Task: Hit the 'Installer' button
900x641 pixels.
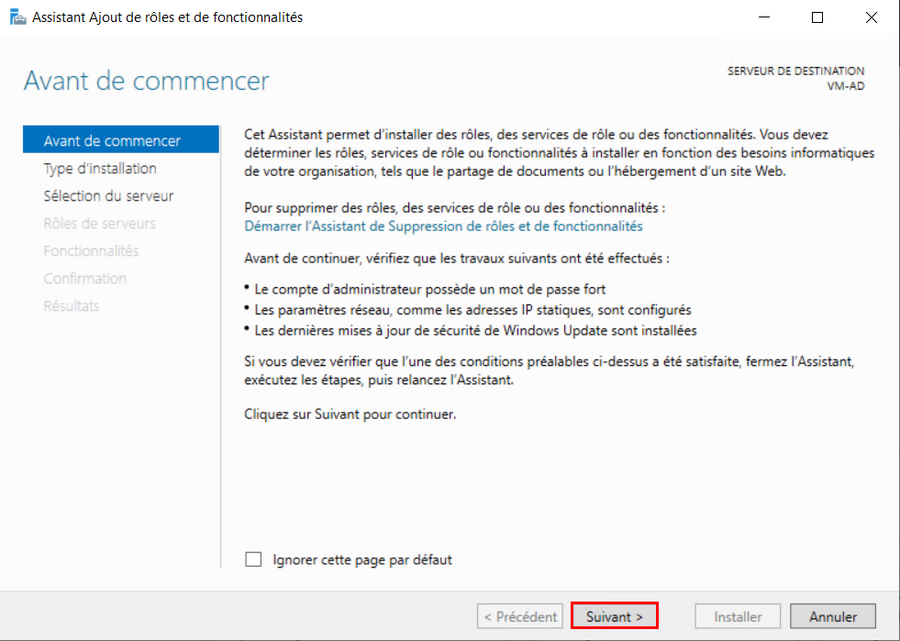Action: coord(738,617)
